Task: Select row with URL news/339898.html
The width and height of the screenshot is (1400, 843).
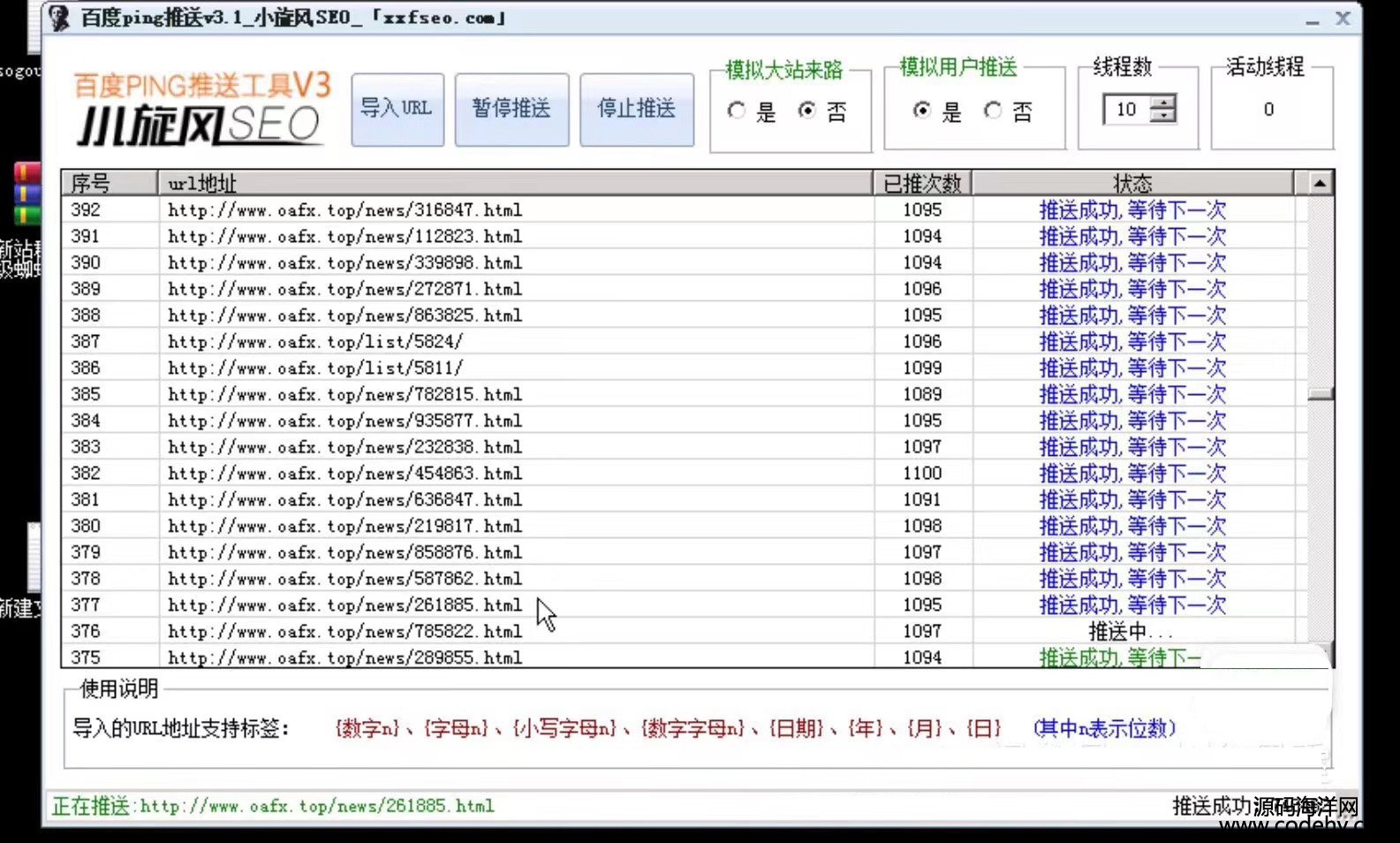Action: [x=685, y=263]
